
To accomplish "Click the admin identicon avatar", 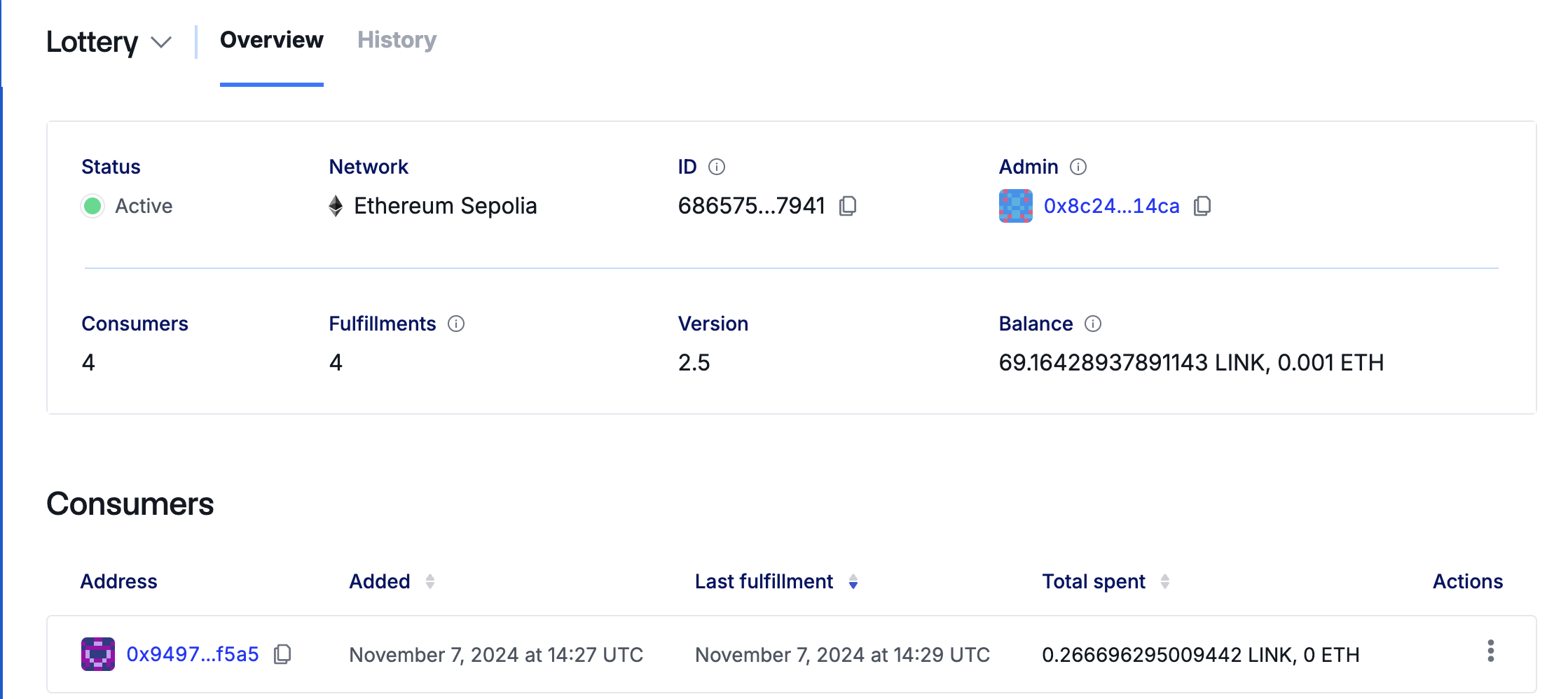I will point(1016,206).
